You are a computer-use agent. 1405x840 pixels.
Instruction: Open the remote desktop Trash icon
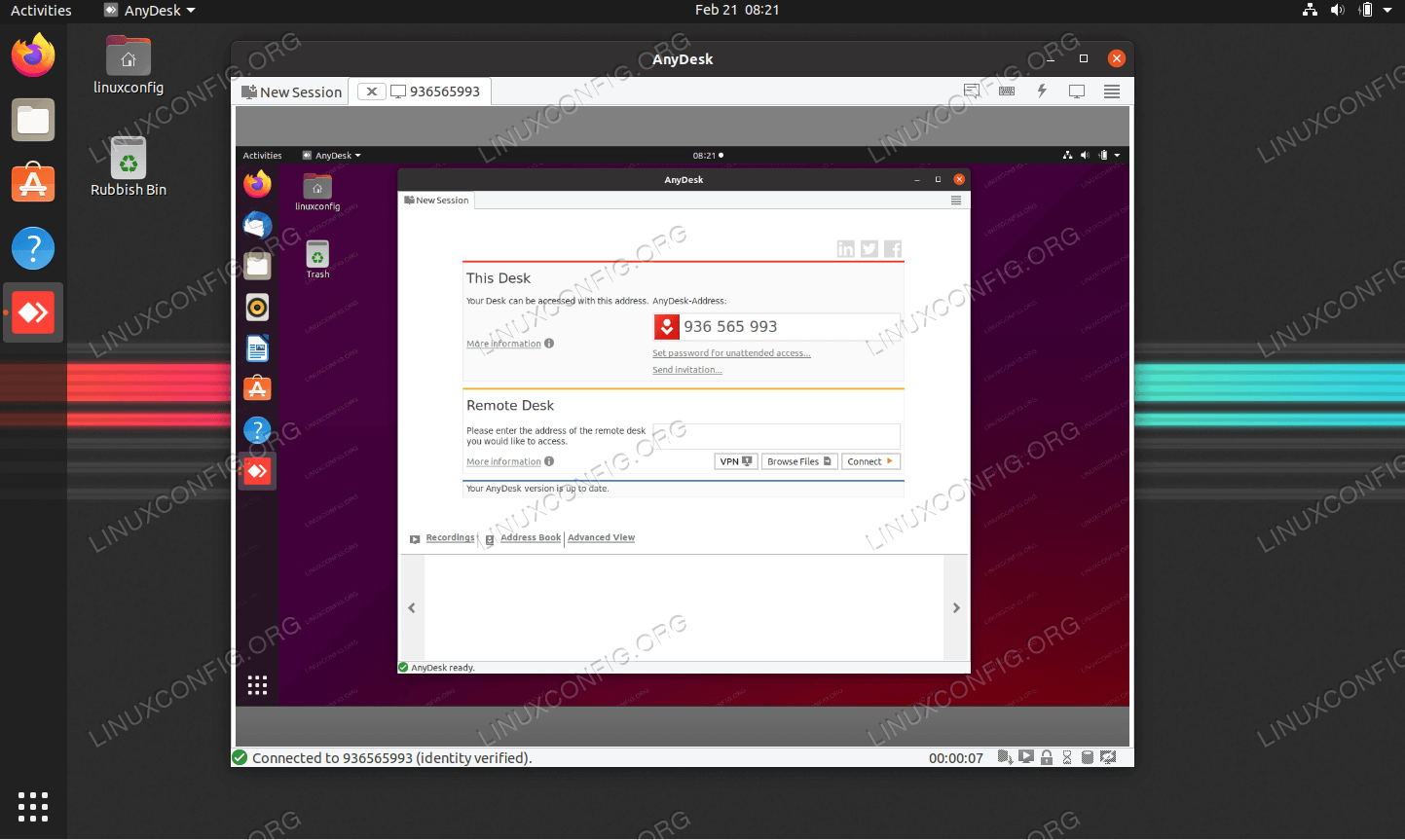click(x=317, y=260)
